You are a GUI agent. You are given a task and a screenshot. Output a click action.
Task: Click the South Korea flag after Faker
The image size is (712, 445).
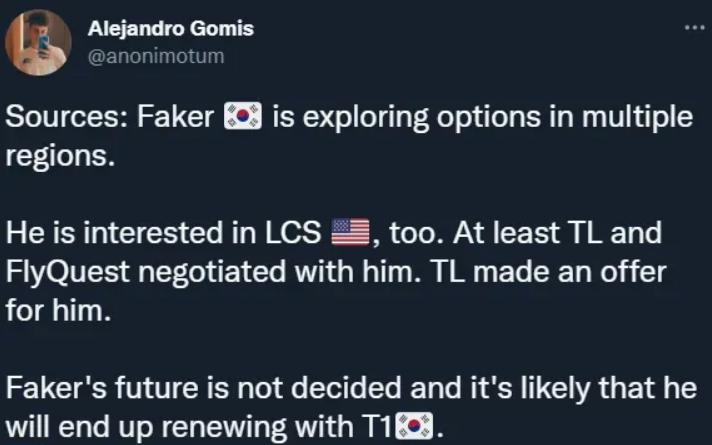click(x=243, y=117)
